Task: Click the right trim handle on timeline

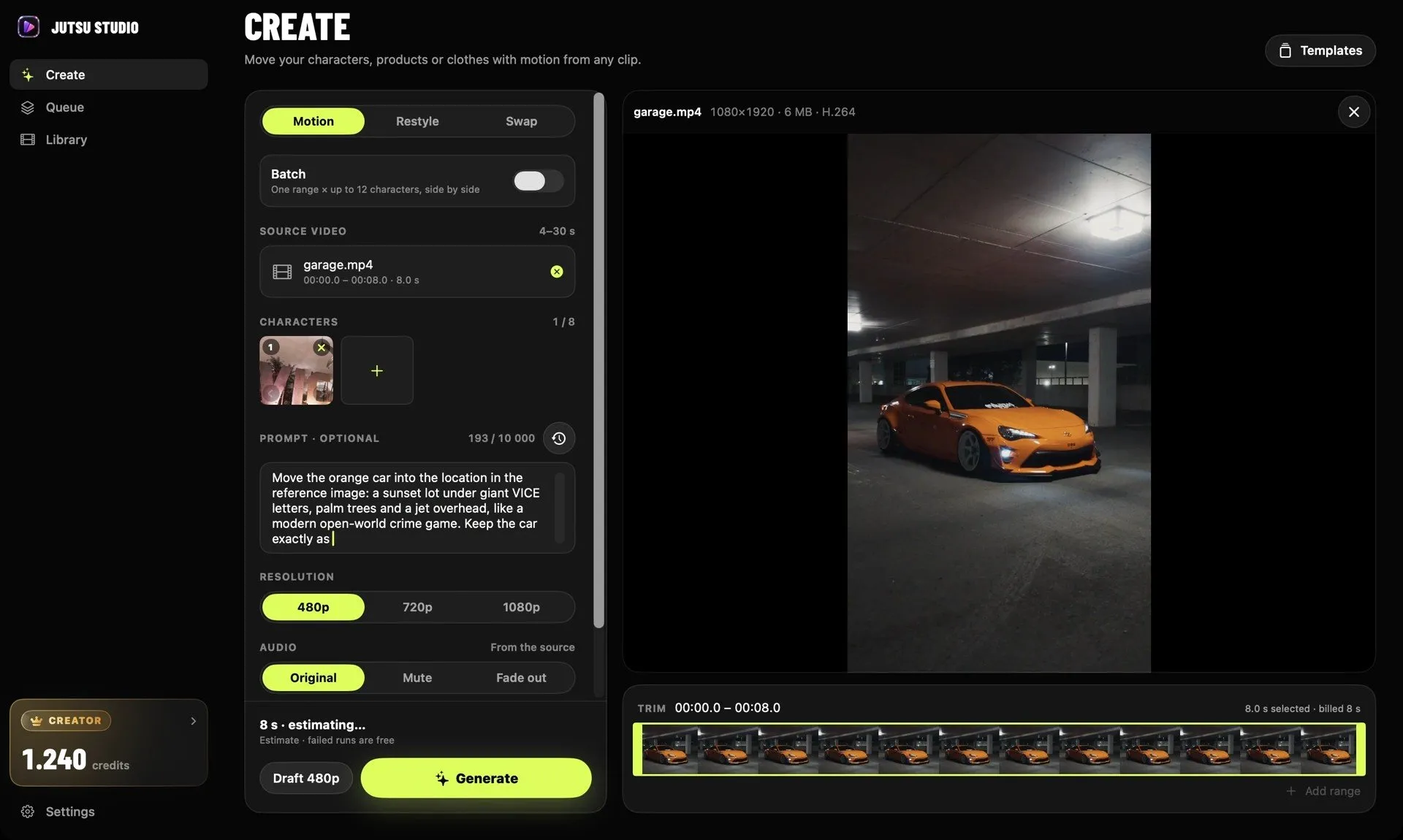Action: (x=1361, y=749)
